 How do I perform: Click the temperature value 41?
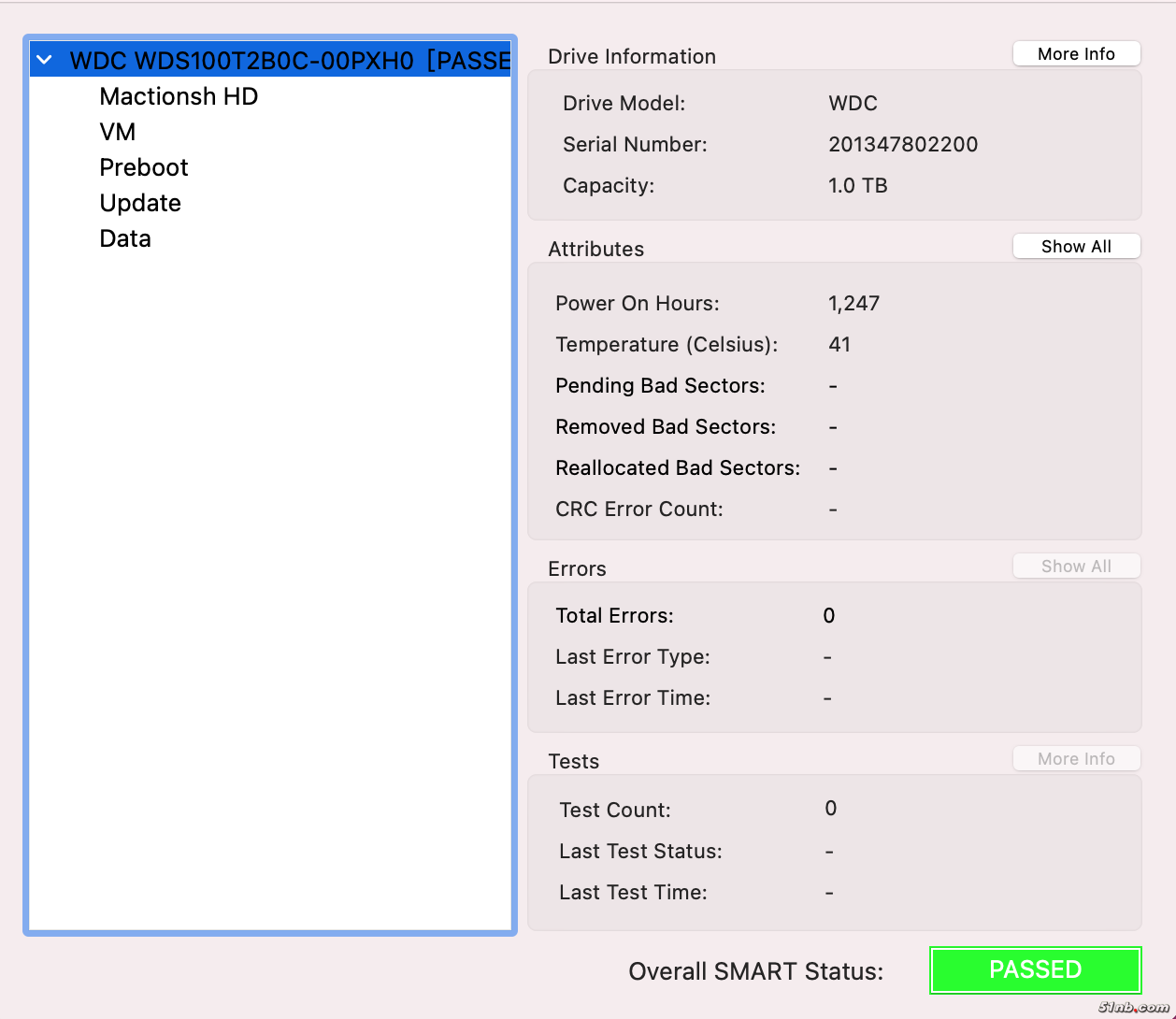(x=839, y=344)
